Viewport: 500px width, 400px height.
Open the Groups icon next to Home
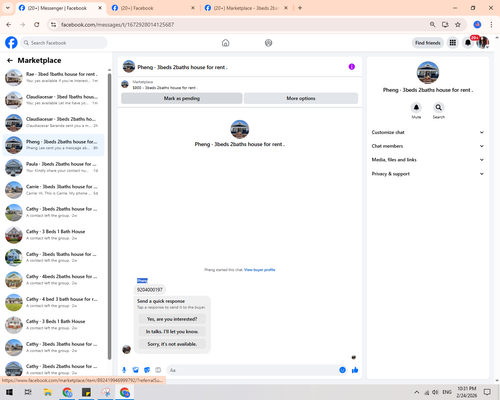[x=268, y=43]
